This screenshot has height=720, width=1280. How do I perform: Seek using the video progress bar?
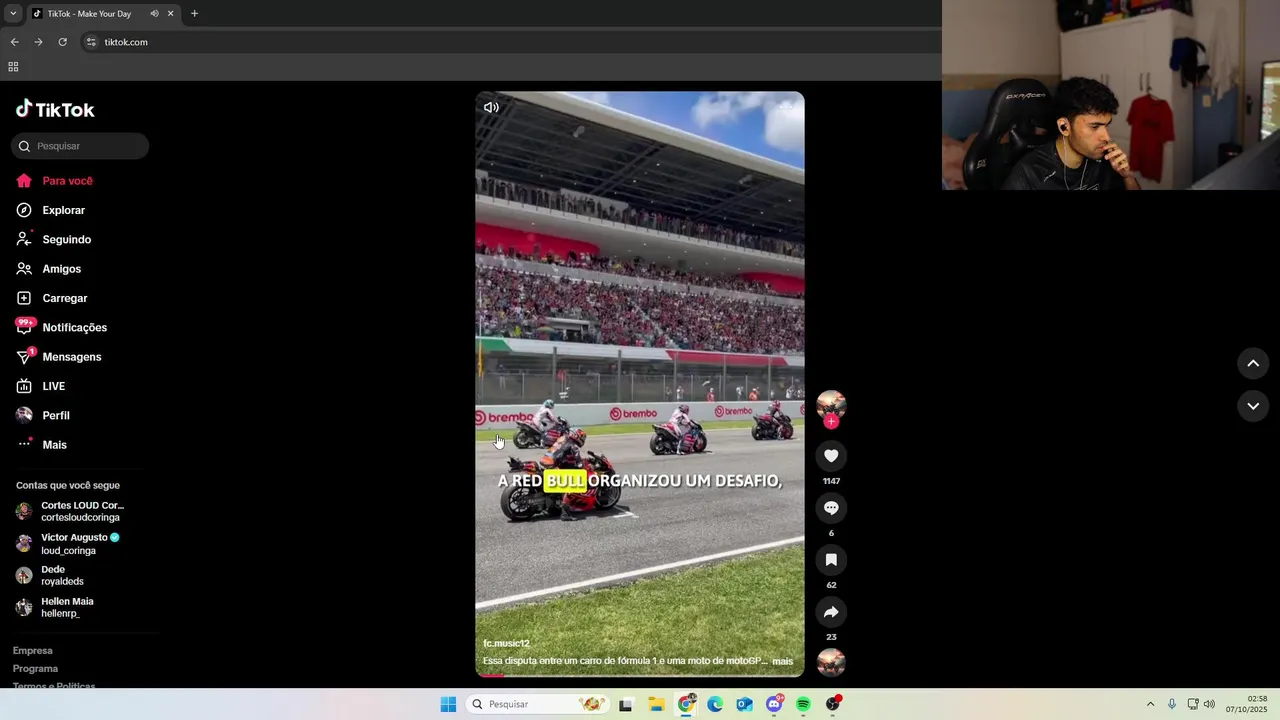point(640,675)
